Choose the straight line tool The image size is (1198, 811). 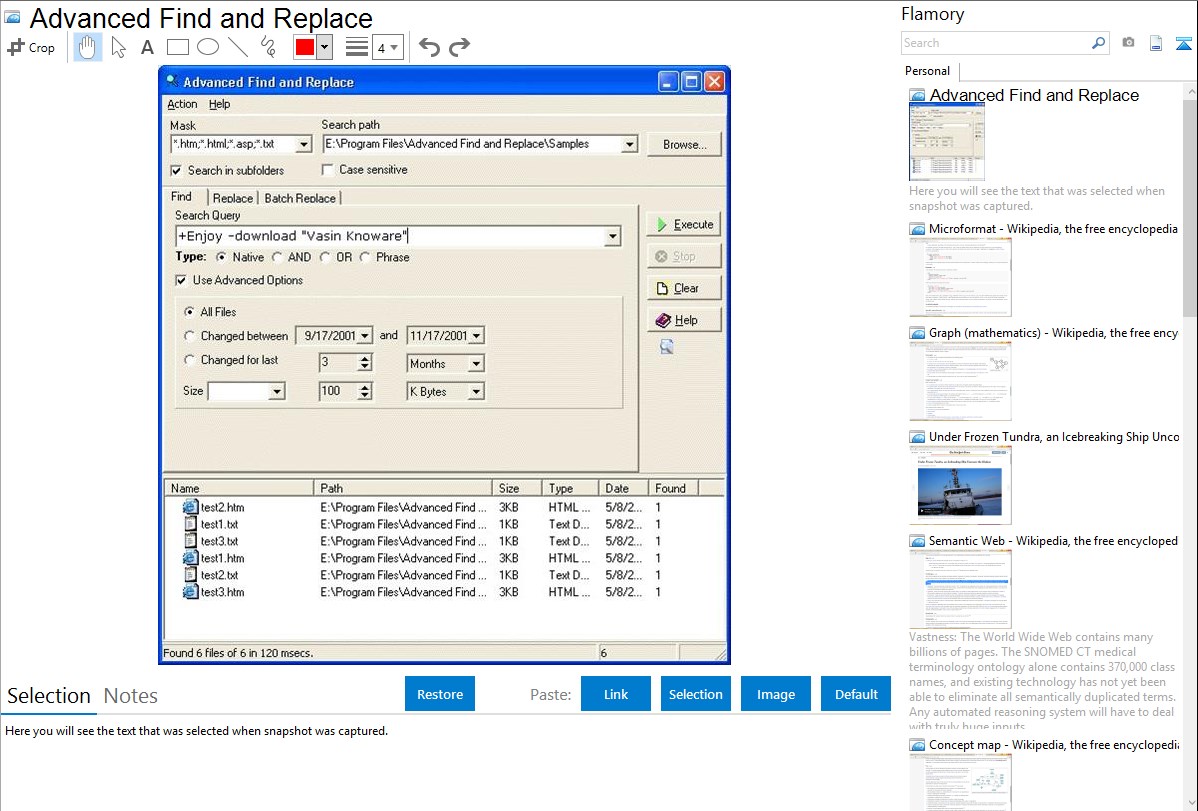(x=238, y=47)
